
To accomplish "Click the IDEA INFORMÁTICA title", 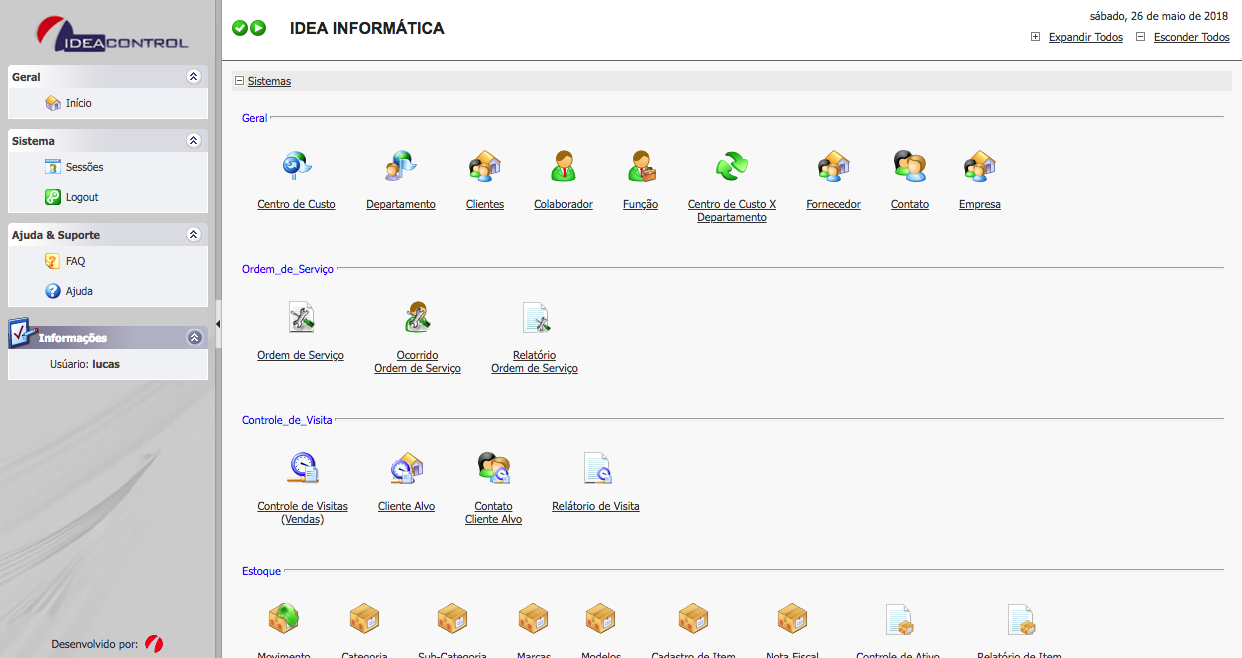I will tap(367, 29).
